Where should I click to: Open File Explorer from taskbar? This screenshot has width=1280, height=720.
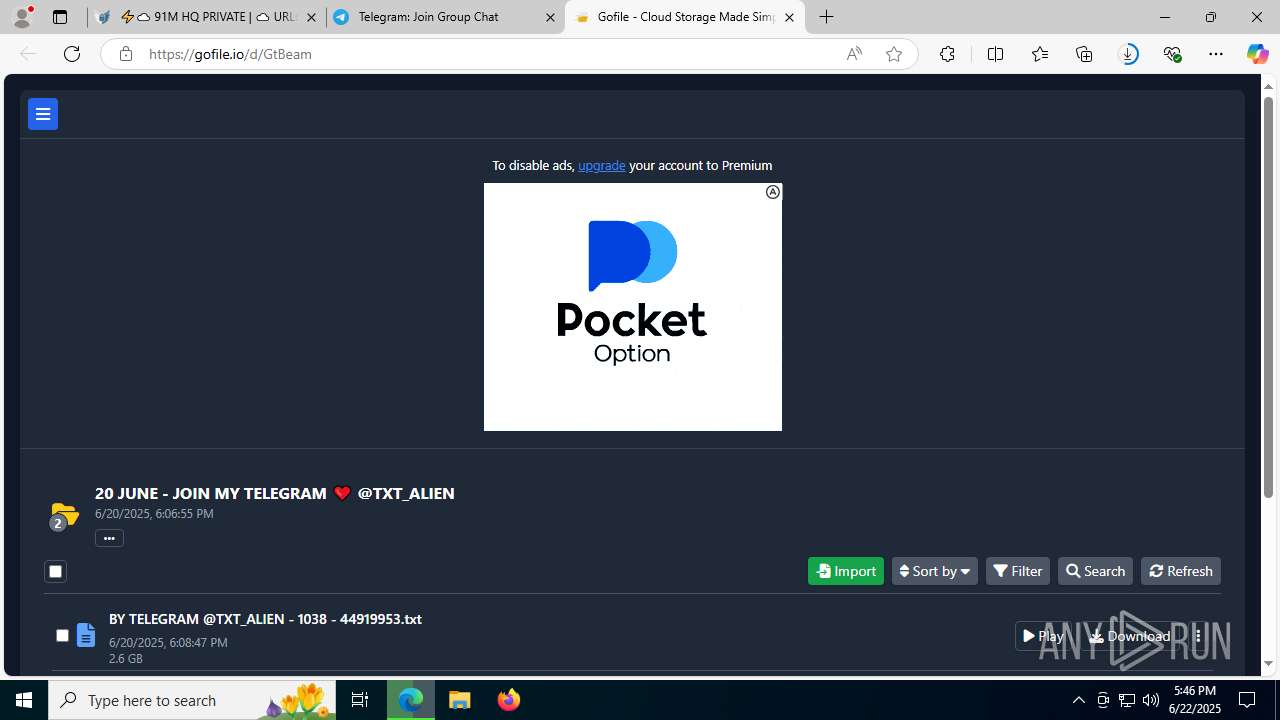click(459, 700)
